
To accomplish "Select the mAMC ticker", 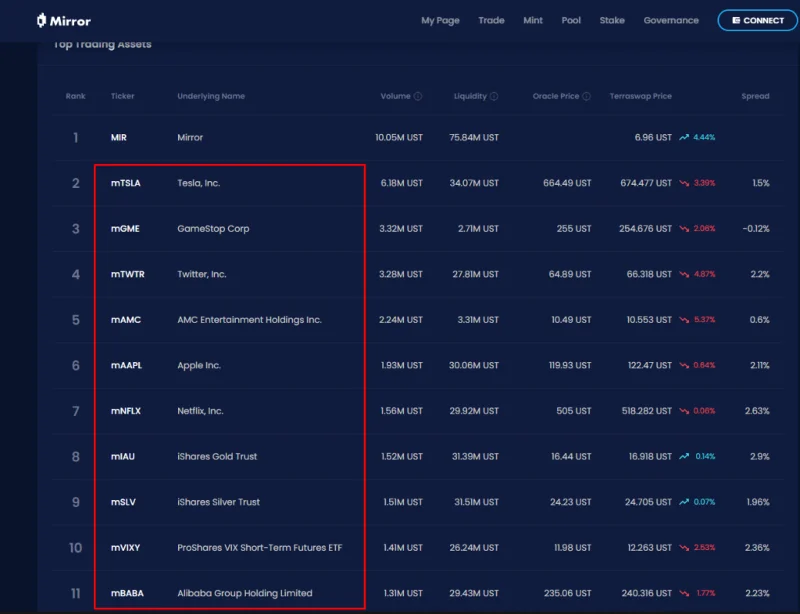I will [126, 320].
